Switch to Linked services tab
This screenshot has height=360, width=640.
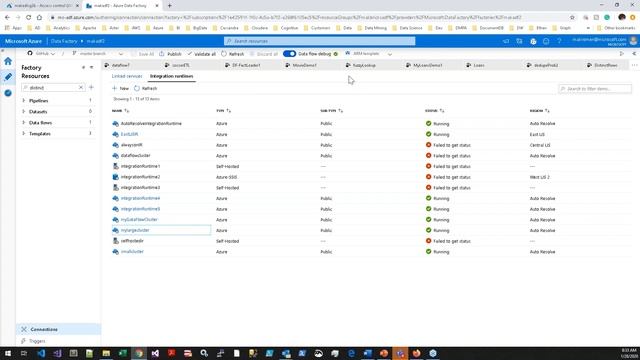click(127, 76)
